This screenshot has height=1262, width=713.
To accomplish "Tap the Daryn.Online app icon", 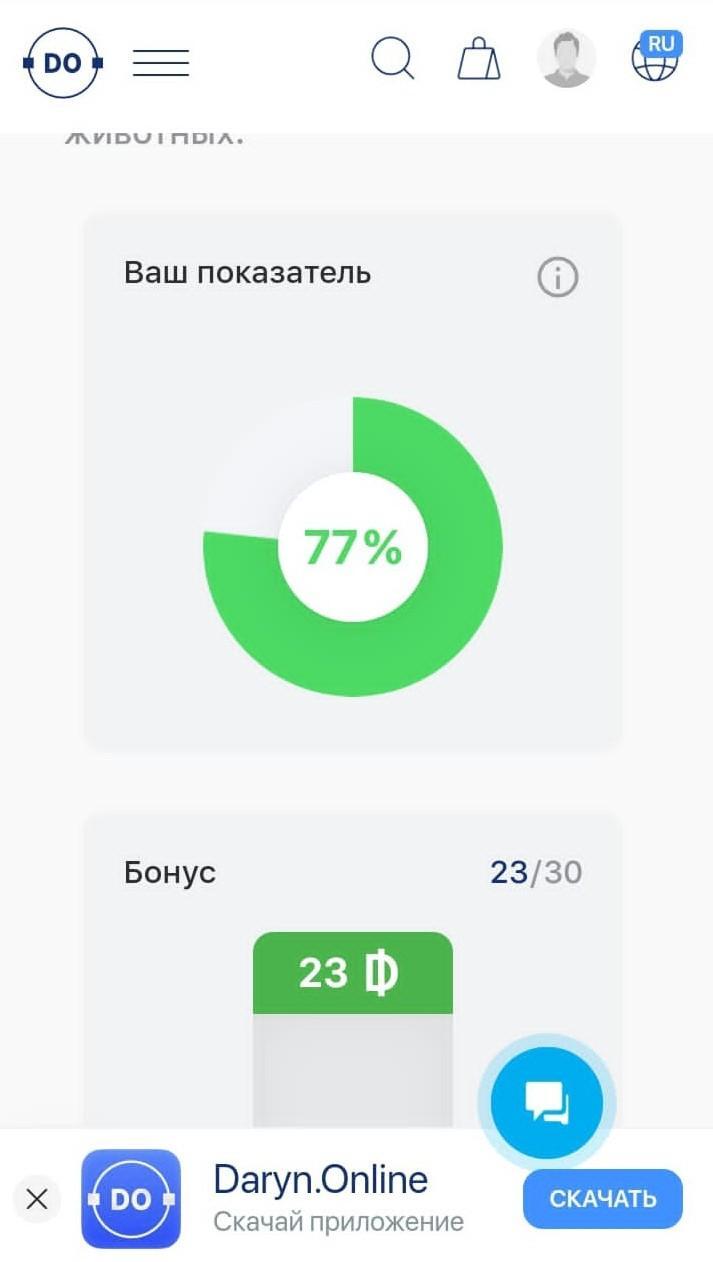I will coord(131,1199).
